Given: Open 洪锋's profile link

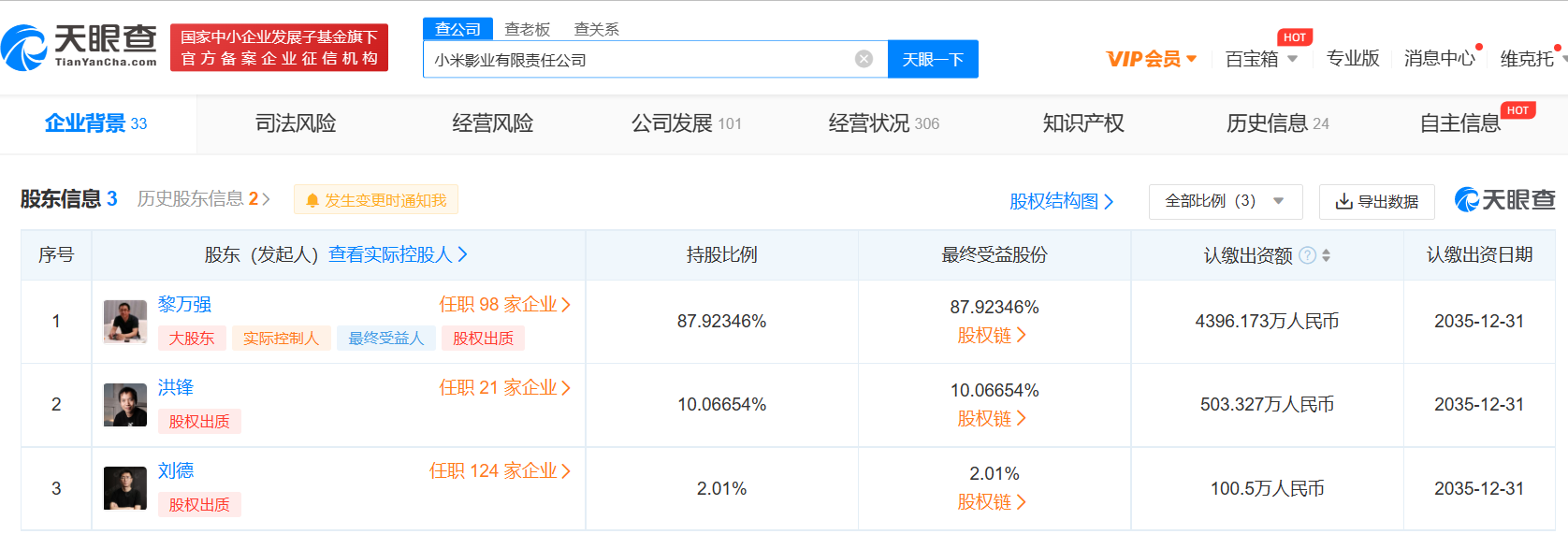Looking at the screenshot, I should point(176,387).
